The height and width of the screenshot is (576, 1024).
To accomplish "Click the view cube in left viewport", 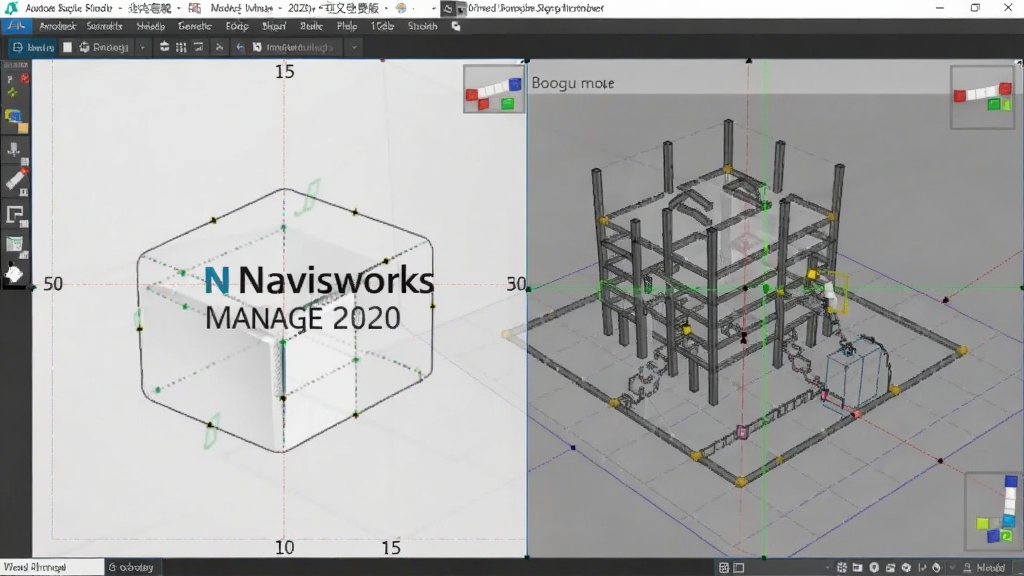I will point(494,89).
